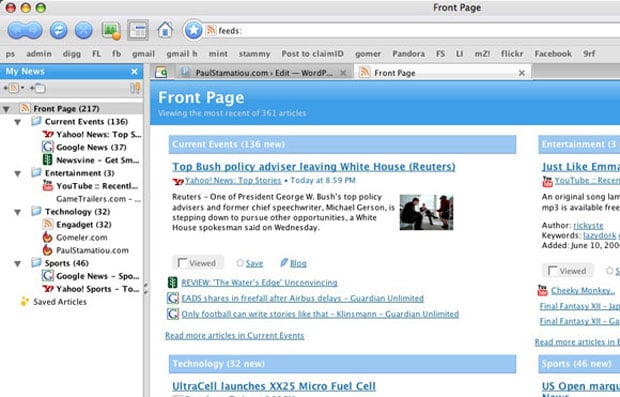Open Saved Articles in the sidebar
This screenshot has height=397, width=620.
point(54,302)
